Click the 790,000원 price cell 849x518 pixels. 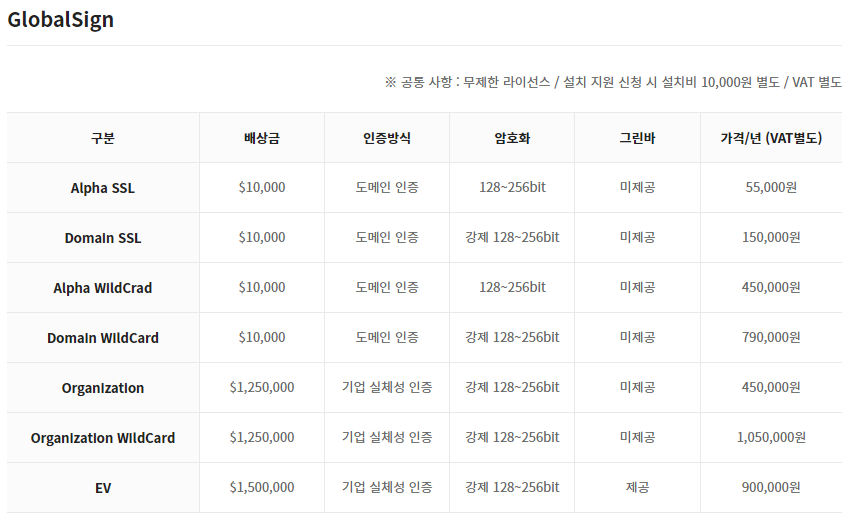[x=771, y=337]
